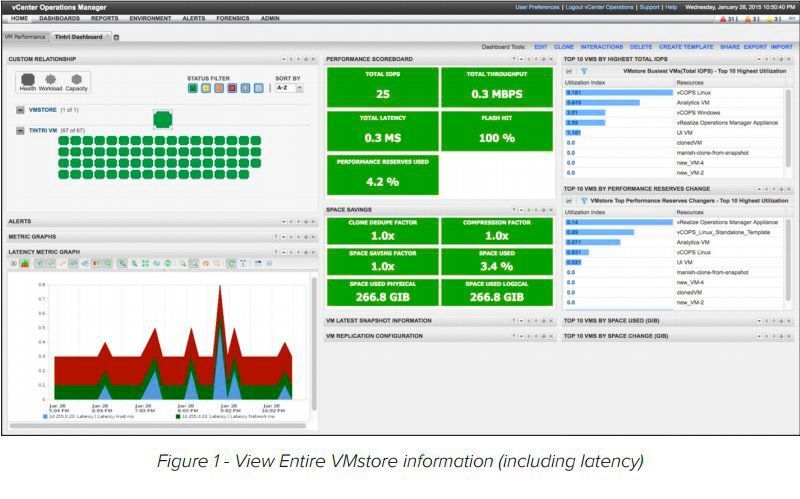Click the orange warning alerts icon in header
800x499 pixels.
pos(748,19)
